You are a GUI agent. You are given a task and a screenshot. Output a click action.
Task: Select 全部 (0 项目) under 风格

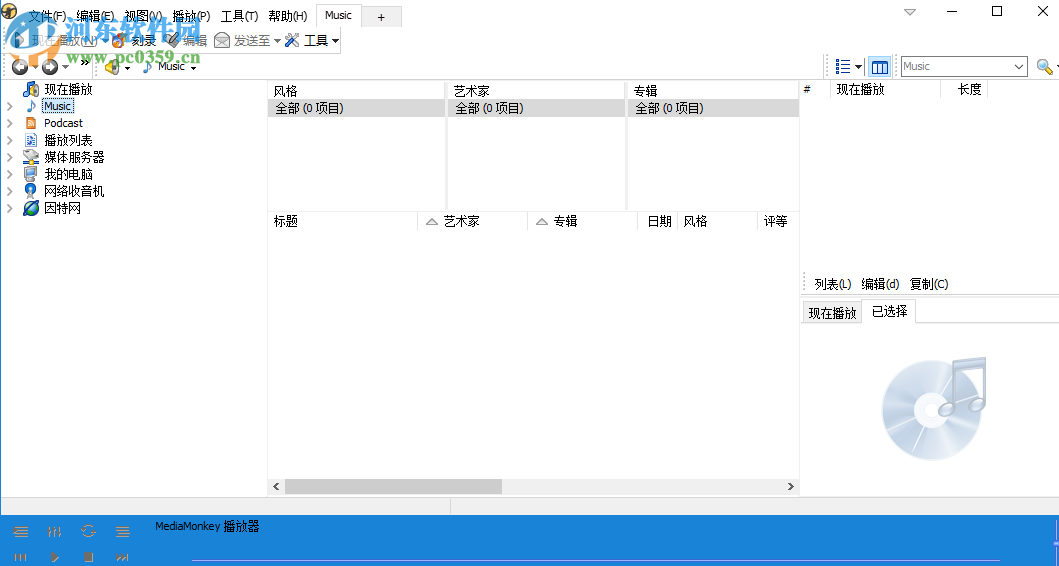(356, 108)
